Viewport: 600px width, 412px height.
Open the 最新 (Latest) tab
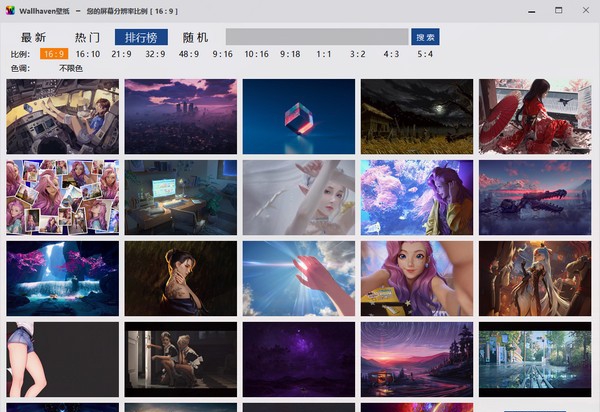(x=33, y=37)
